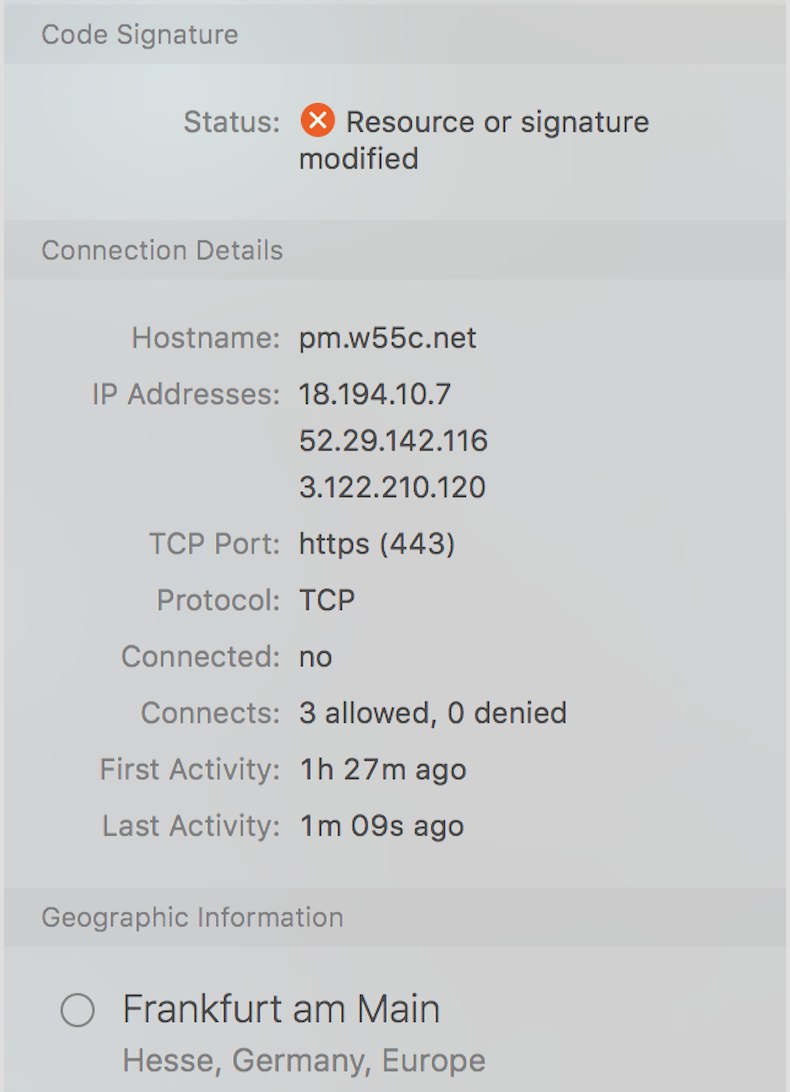Click the Hostname label

pyautogui.click(x=206, y=338)
